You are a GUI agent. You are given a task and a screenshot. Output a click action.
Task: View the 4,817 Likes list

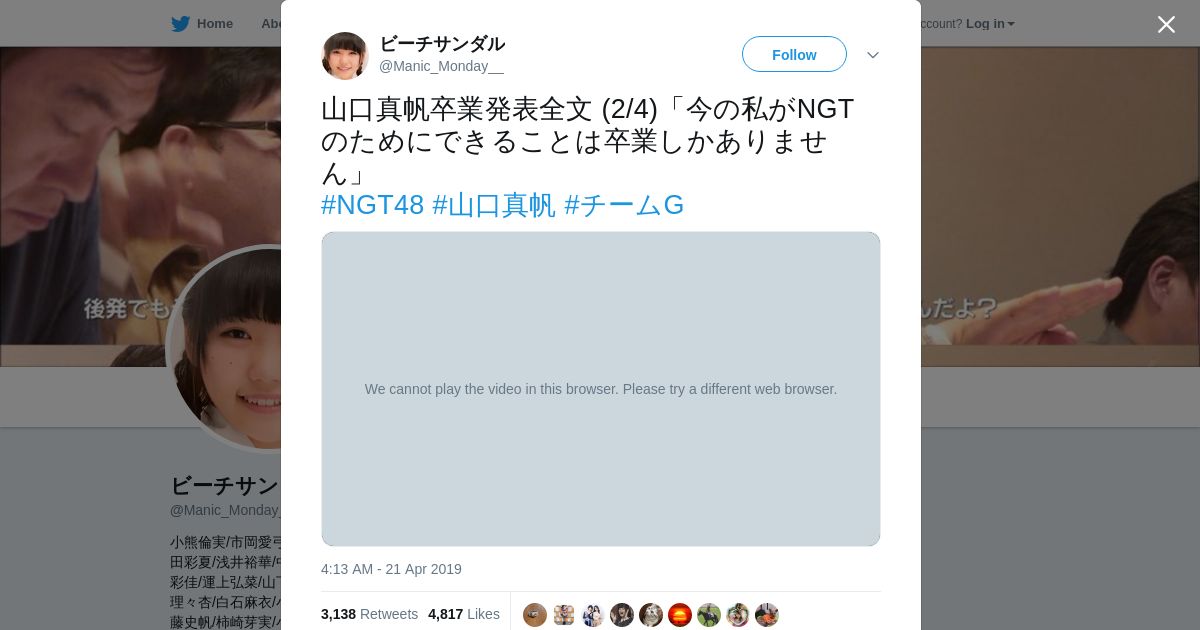click(464, 614)
